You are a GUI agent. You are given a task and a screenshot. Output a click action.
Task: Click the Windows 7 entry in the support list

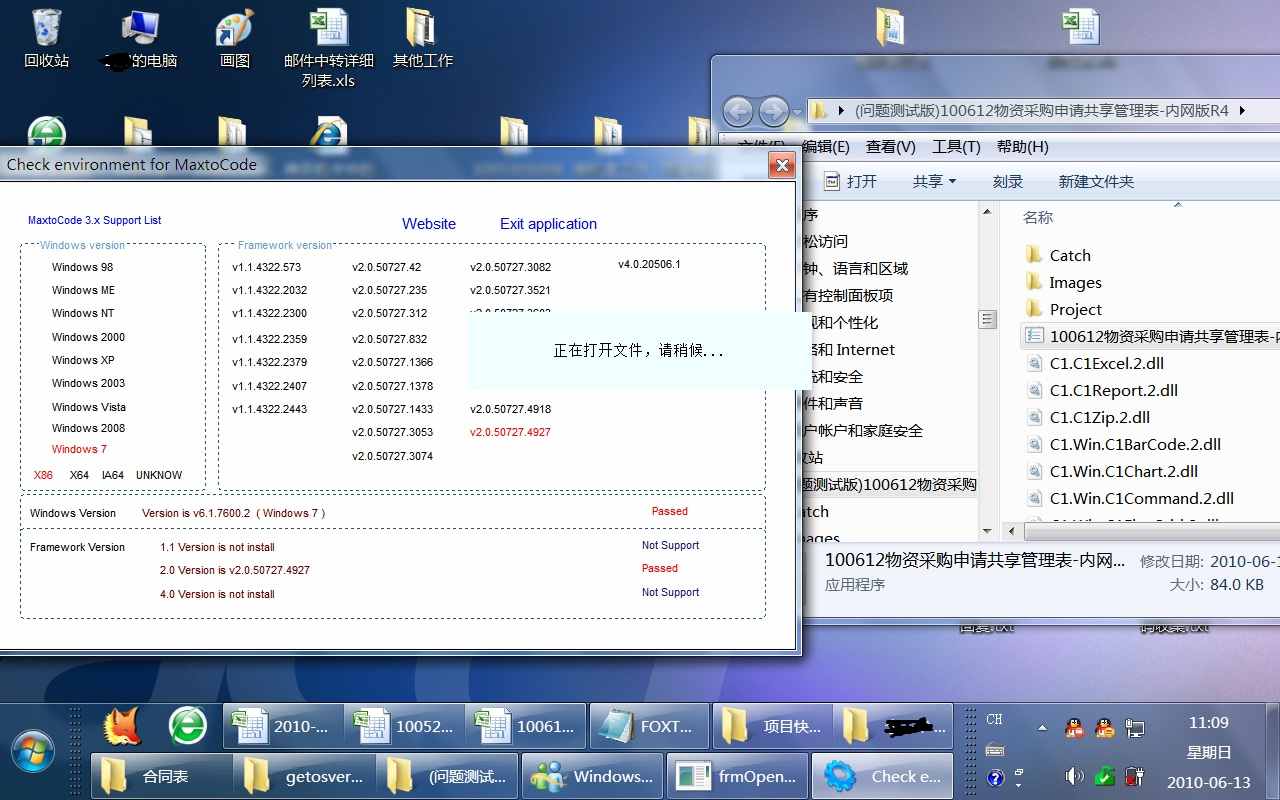pyautogui.click(x=79, y=449)
